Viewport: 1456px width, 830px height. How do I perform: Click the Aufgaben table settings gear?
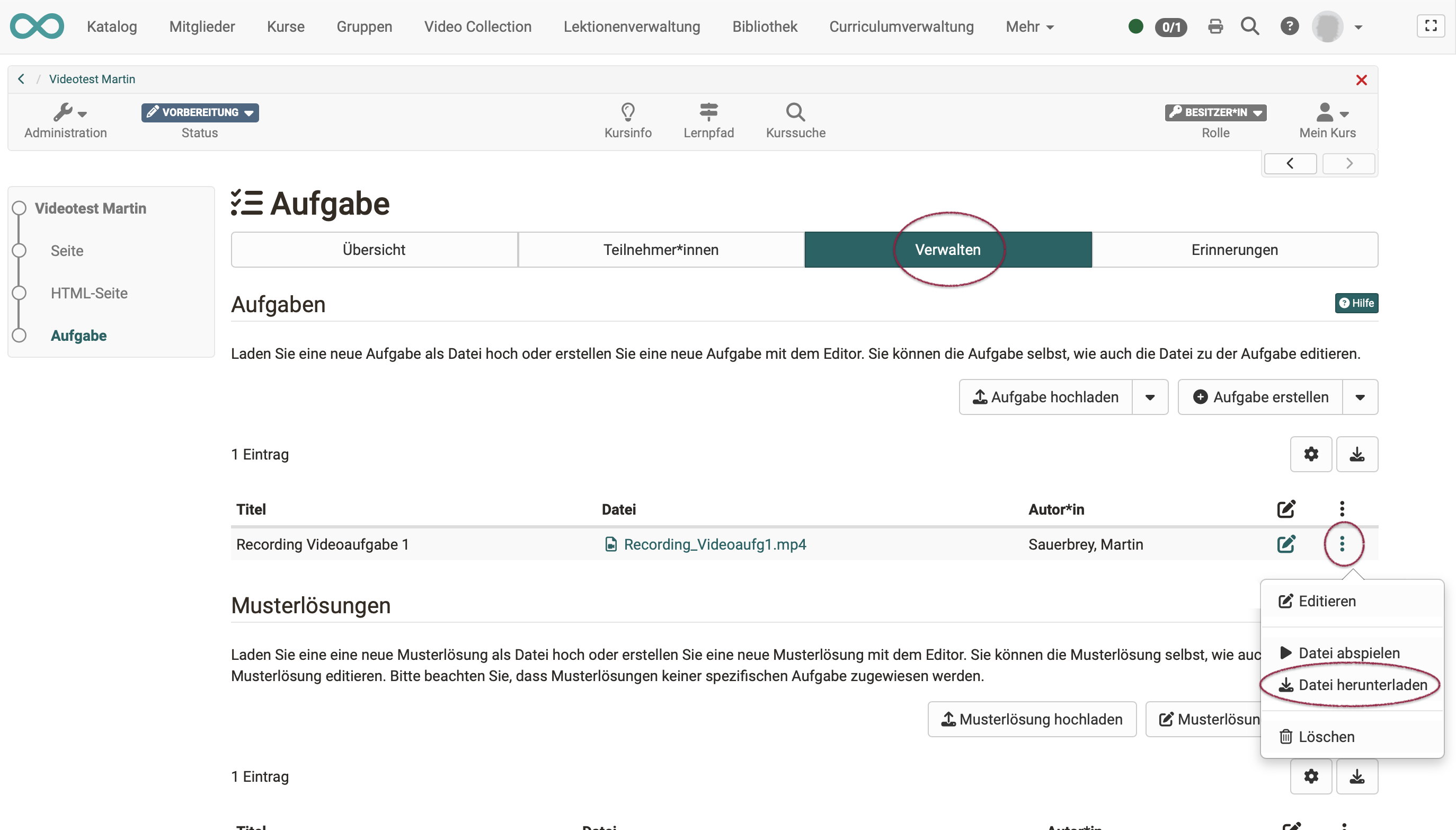point(1311,454)
